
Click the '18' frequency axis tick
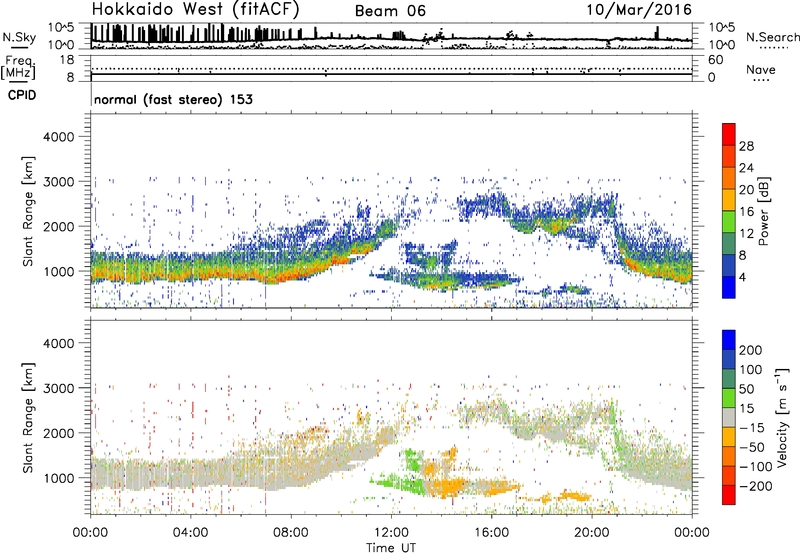click(67, 60)
